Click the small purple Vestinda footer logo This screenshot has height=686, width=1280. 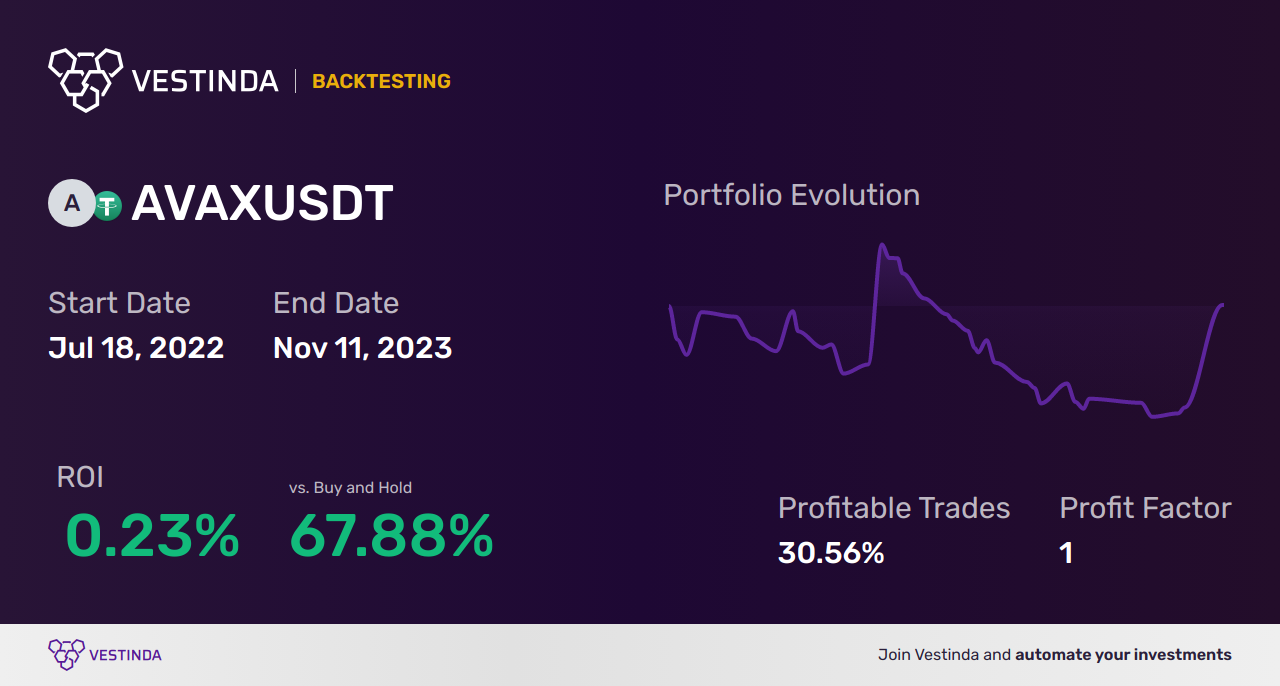tap(66, 654)
